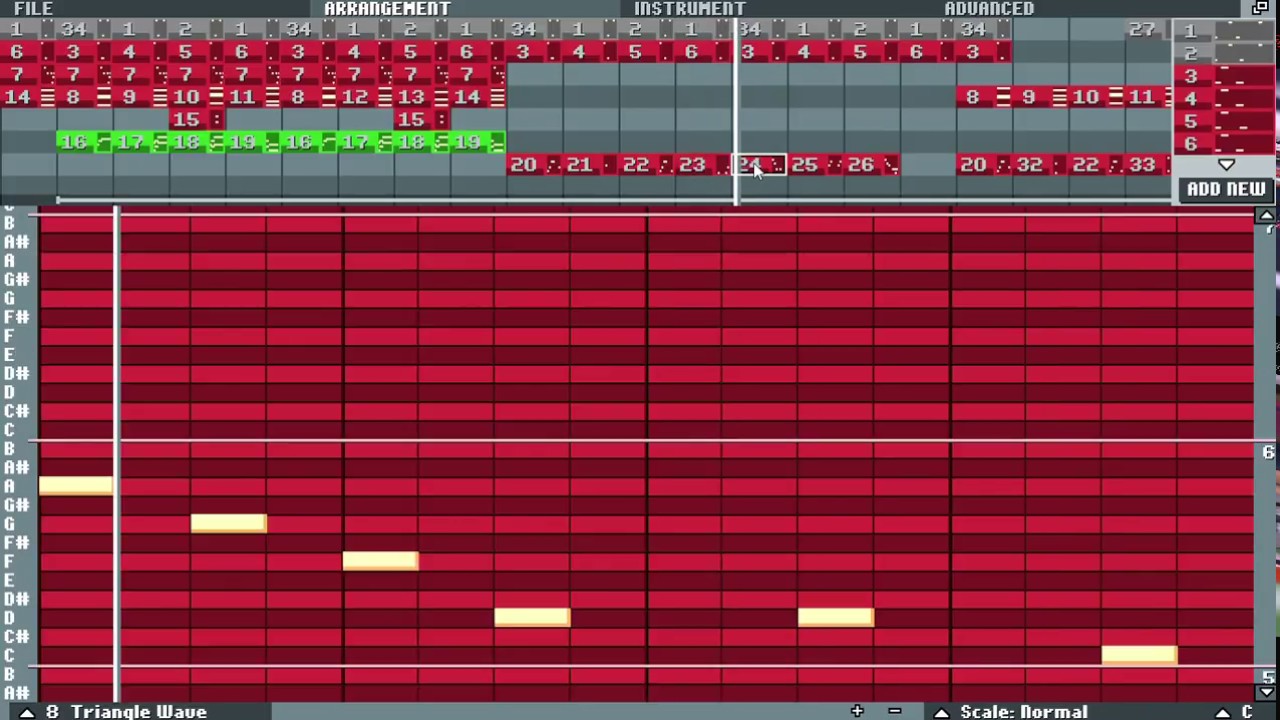The image size is (1280, 720).
Task: Click the '8 Triangle Wave' instrument label
Action: pos(126,711)
